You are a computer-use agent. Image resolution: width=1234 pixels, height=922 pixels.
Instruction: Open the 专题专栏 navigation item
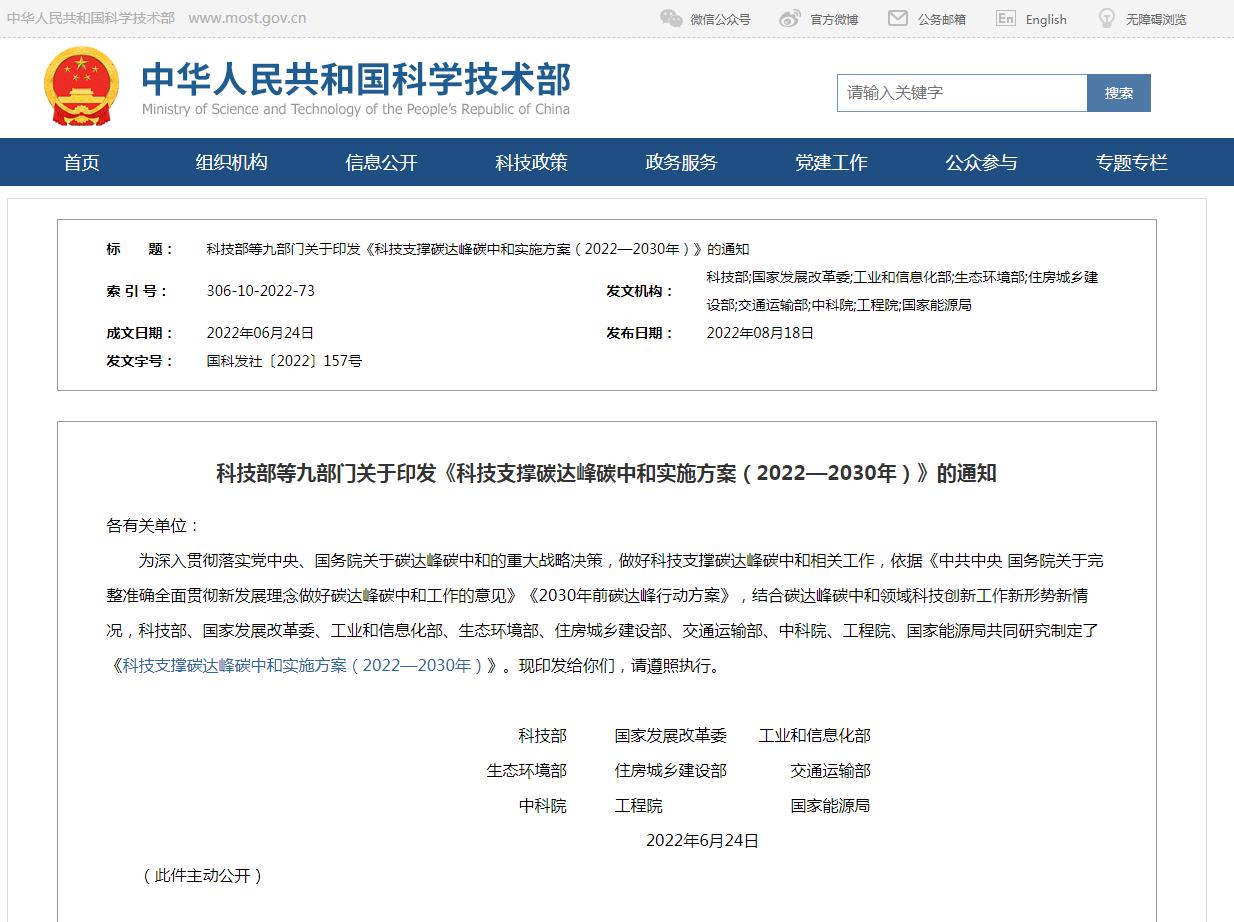point(1131,162)
